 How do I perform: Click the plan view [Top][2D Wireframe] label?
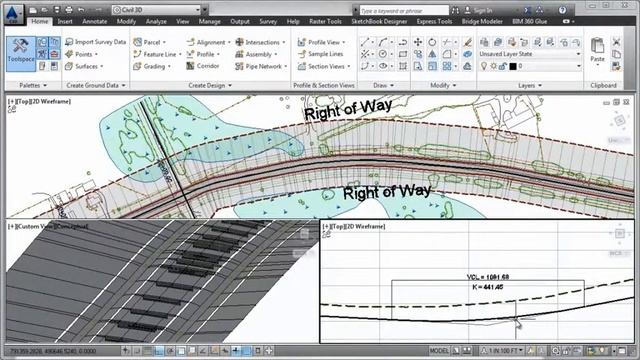[39, 101]
